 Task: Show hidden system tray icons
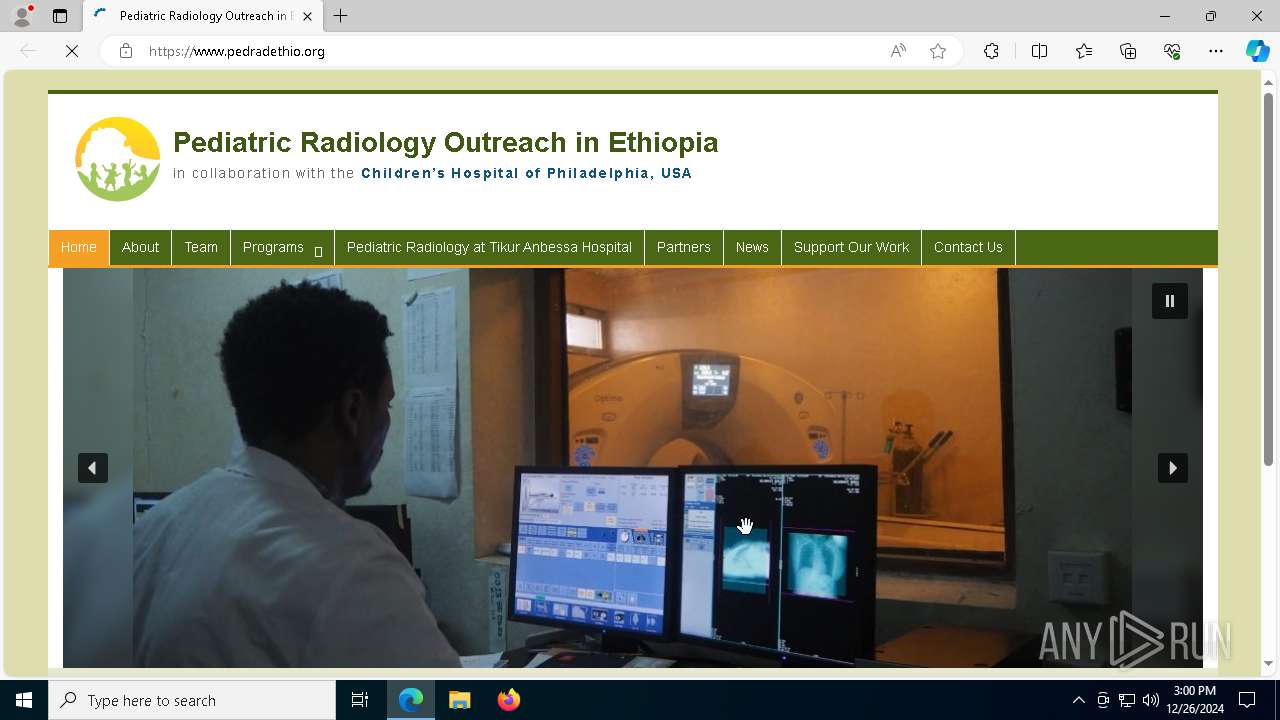[x=1078, y=700]
